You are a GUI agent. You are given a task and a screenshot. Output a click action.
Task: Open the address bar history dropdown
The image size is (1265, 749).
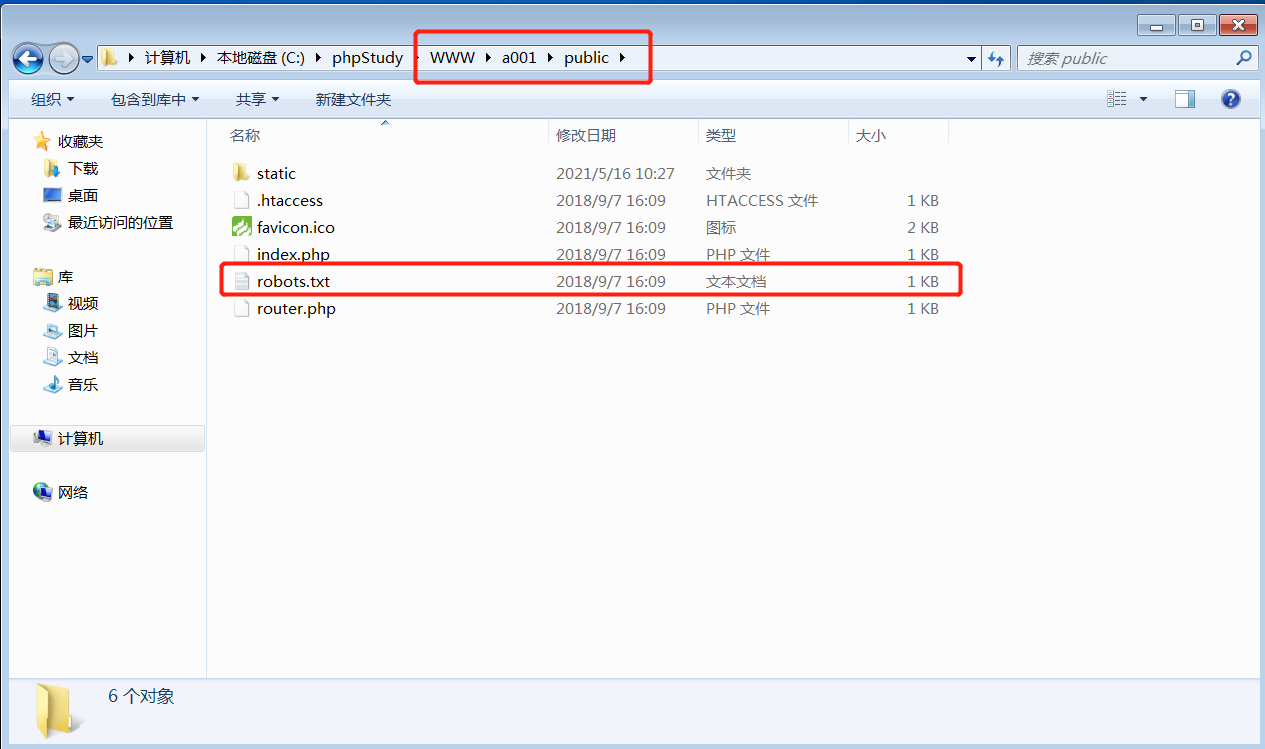pyautogui.click(x=971, y=59)
